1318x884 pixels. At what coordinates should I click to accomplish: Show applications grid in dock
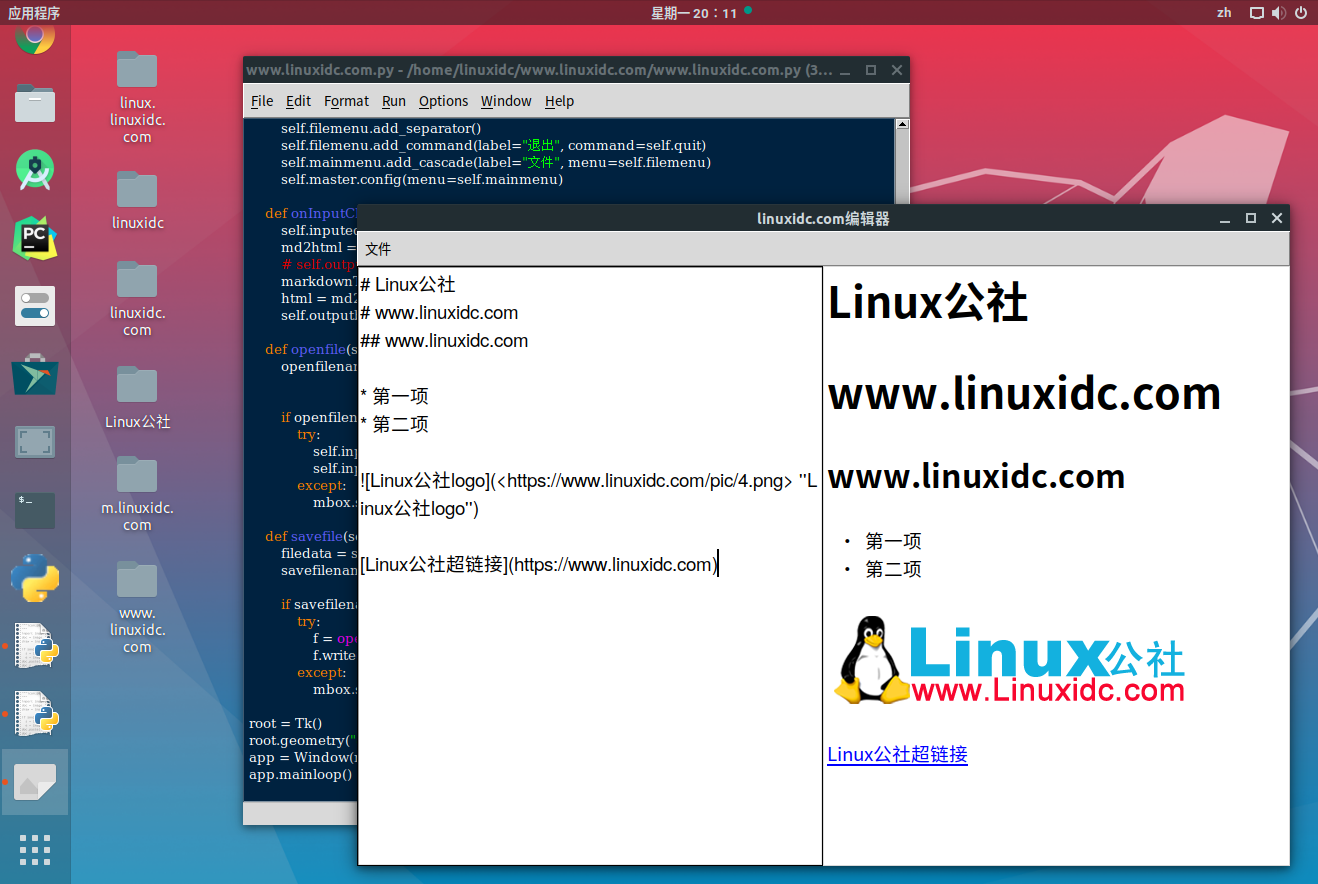[x=35, y=849]
